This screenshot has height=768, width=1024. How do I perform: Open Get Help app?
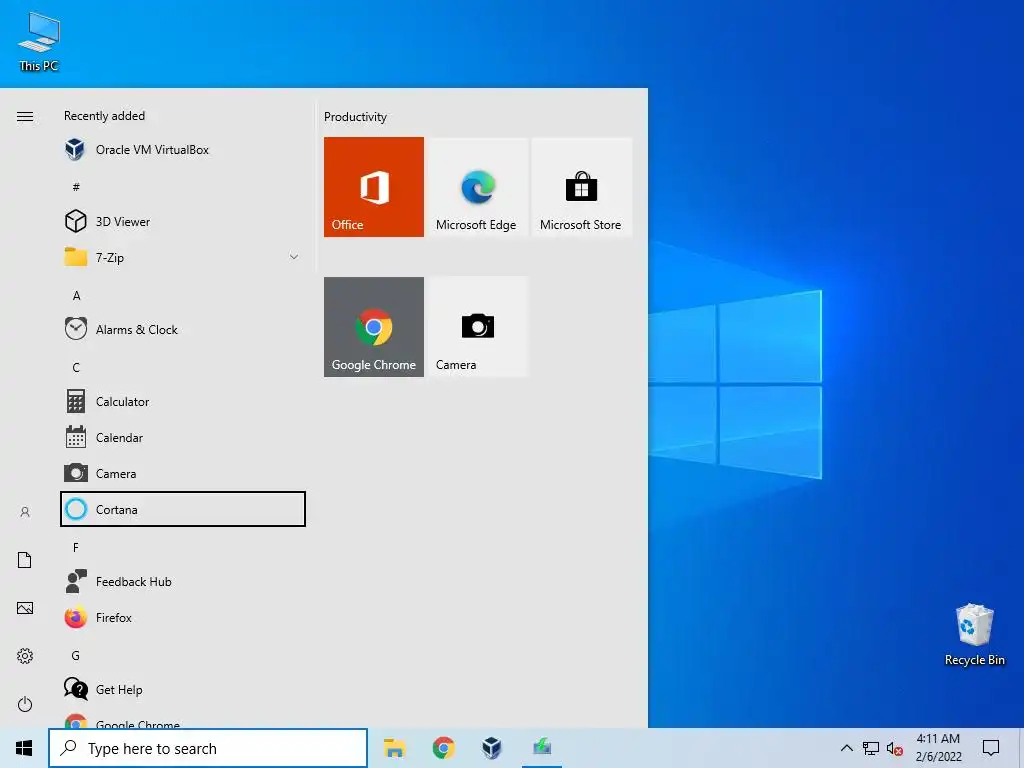click(183, 690)
